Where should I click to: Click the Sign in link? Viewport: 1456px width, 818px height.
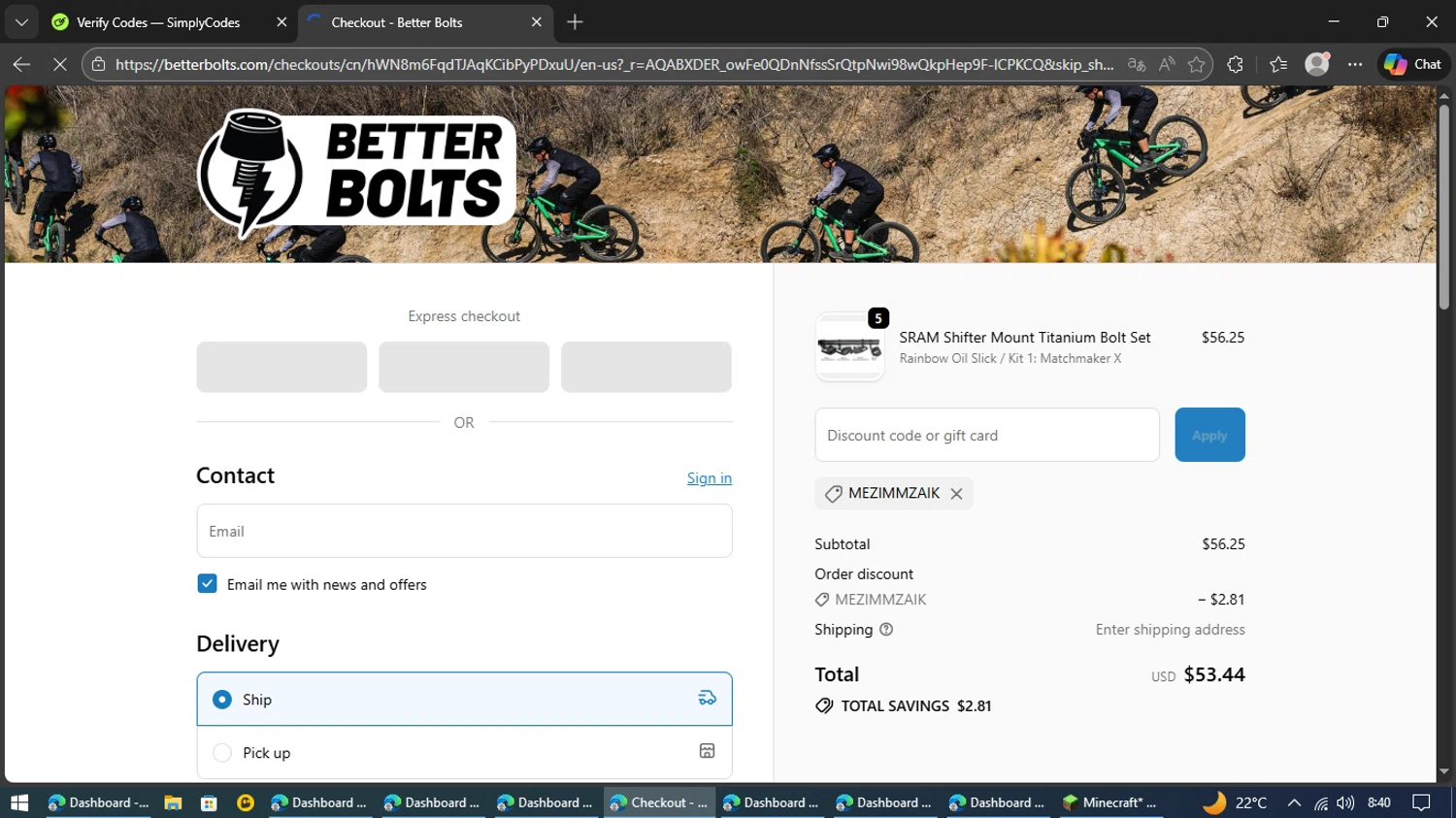click(x=710, y=477)
